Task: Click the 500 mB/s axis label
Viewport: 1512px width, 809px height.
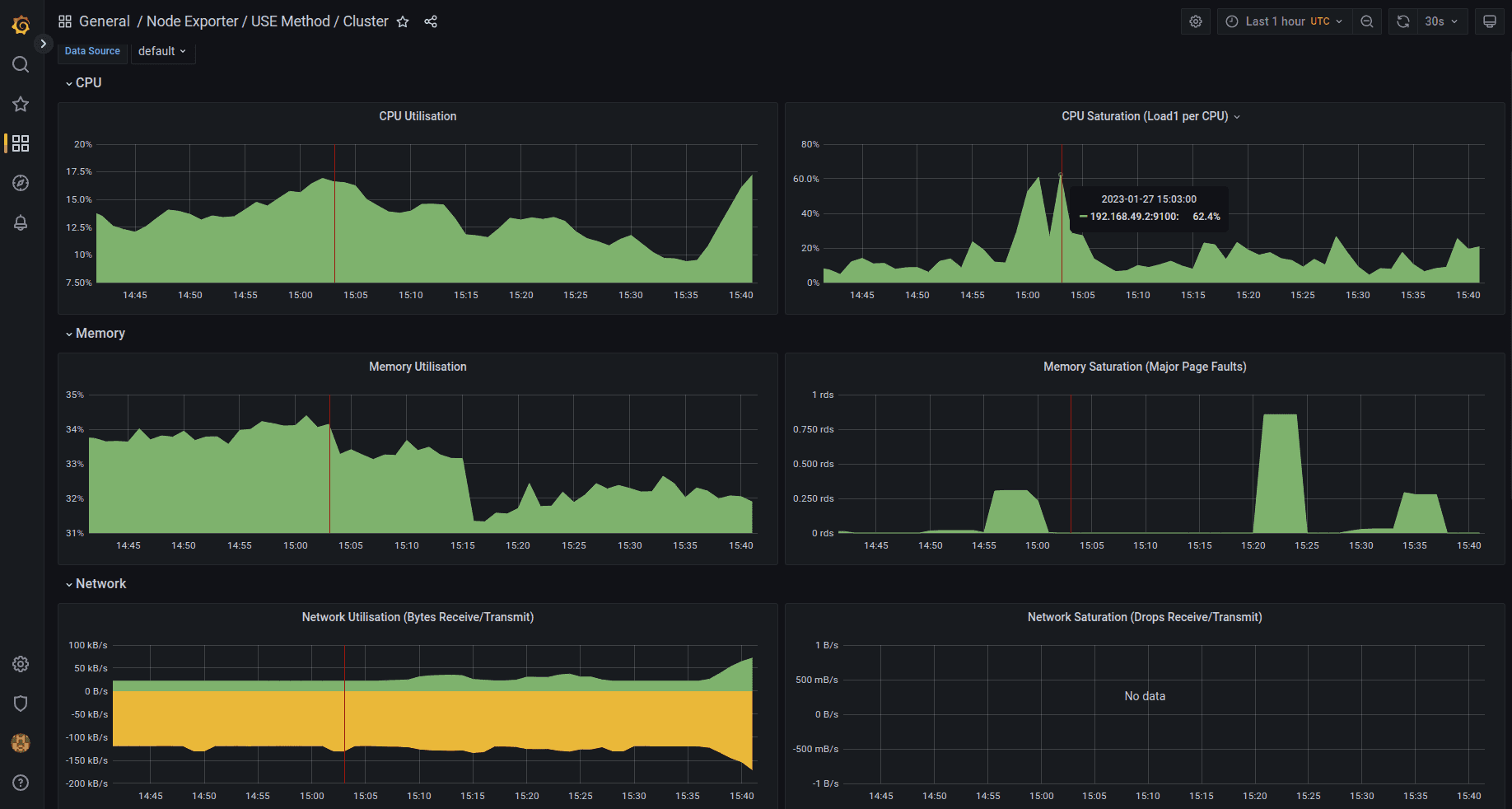Action: (x=817, y=680)
